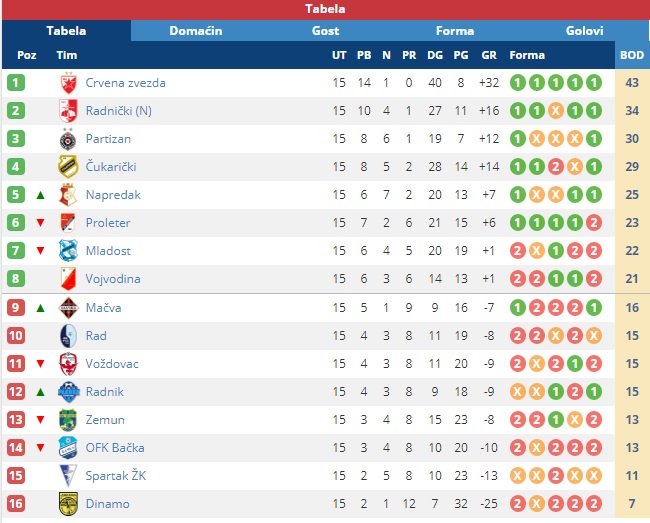Click the Crvena zvezda club crest
Image resolution: width=650 pixels, height=523 pixels.
click(x=68, y=83)
